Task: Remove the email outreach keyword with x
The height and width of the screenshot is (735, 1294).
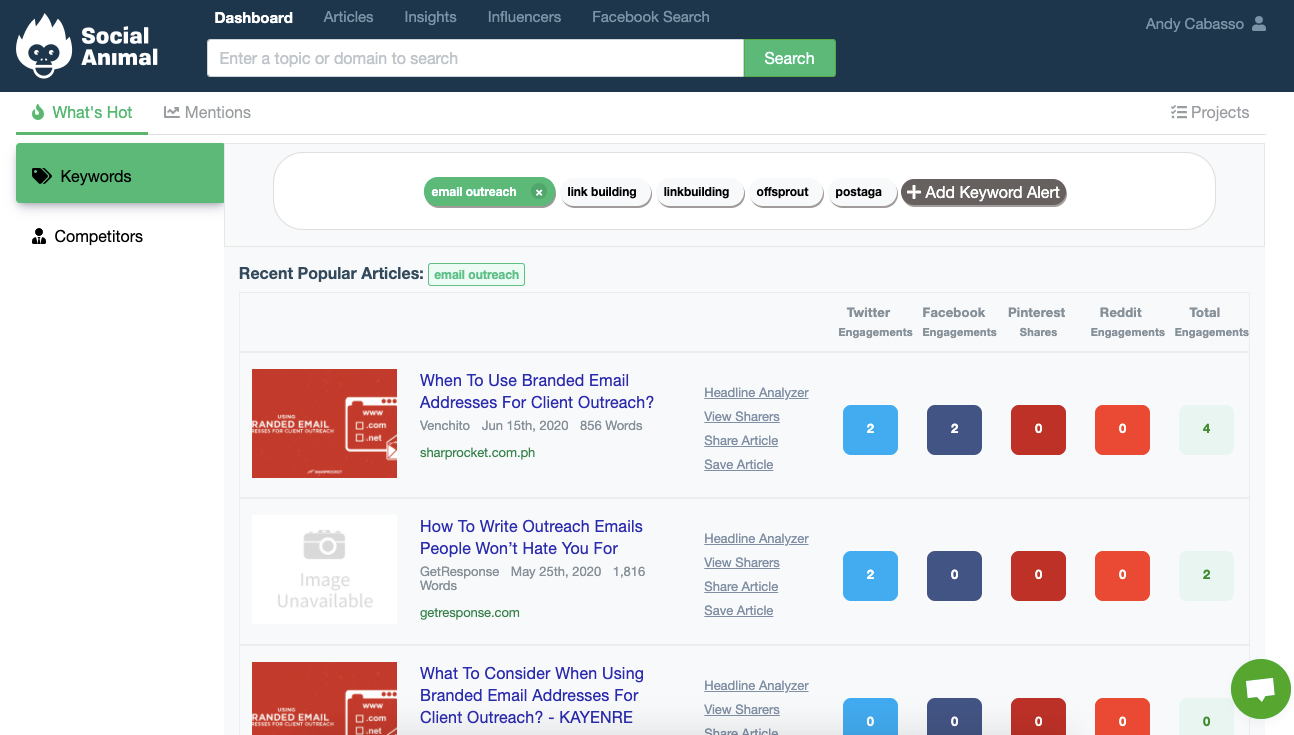Action: (x=539, y=192)
